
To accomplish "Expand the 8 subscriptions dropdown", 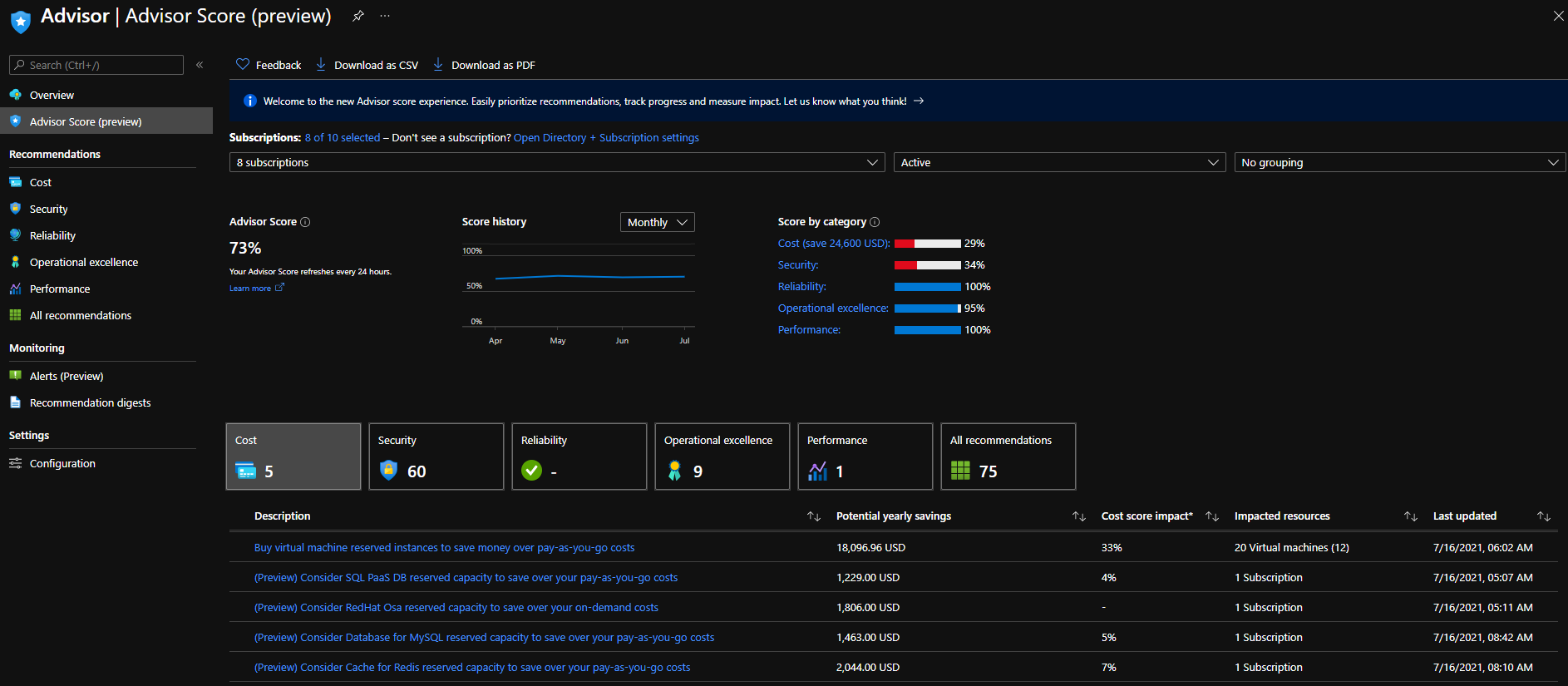I will (557, 162).
